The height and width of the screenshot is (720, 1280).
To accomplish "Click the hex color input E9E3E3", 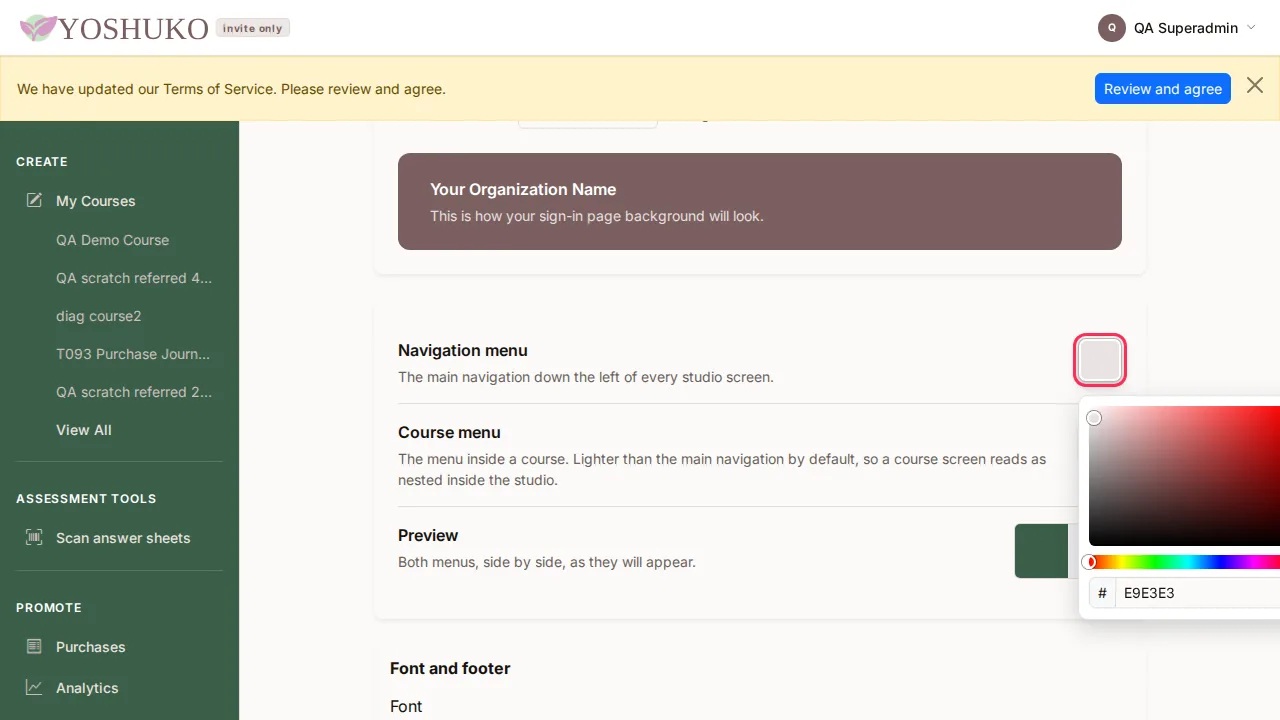I will 1200,593.
